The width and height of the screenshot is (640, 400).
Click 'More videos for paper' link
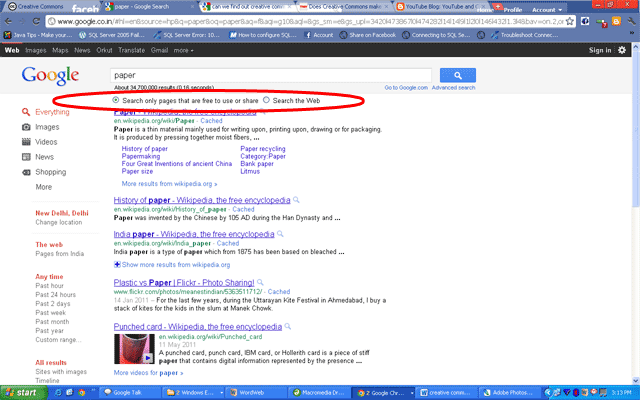coord(148,373)
